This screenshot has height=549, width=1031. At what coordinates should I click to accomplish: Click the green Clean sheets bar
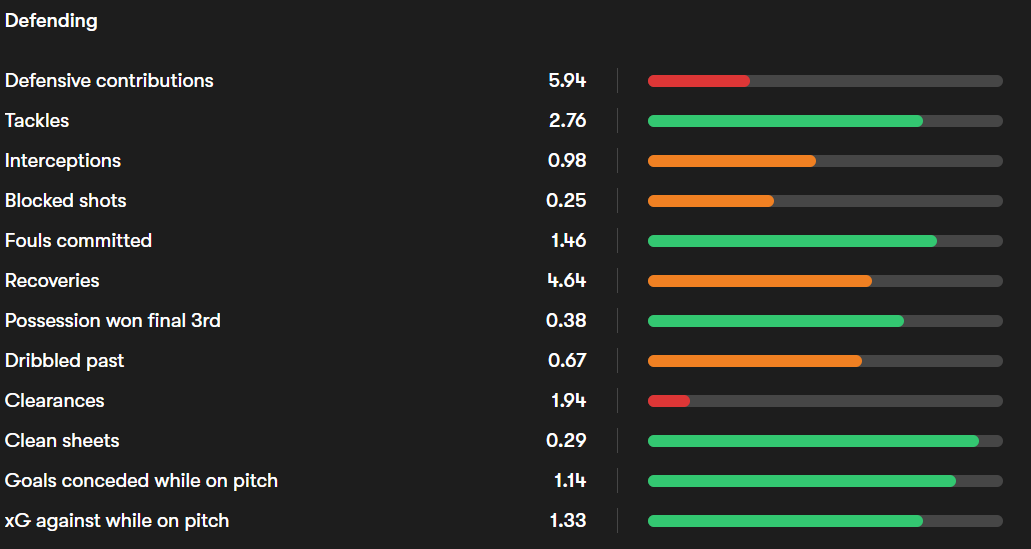[813, 441]
